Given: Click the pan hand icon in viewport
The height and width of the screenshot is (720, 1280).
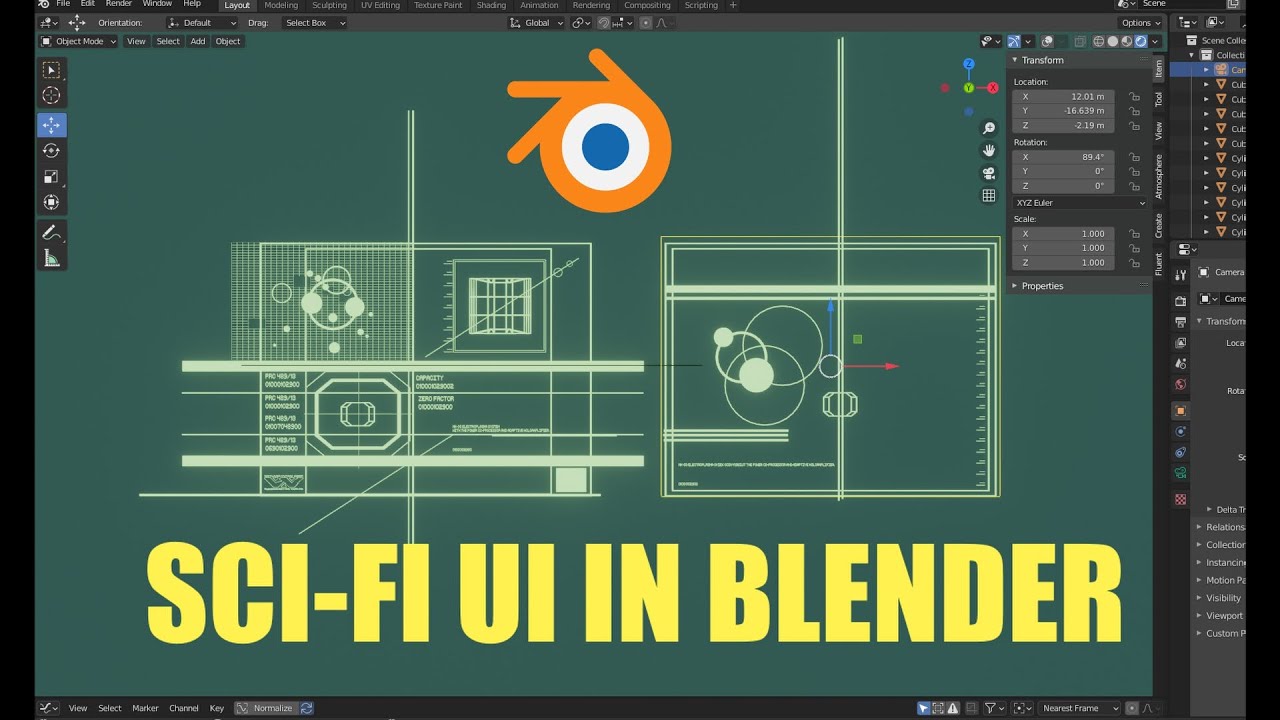Looking at the screenshot, I should pos(989,150).
